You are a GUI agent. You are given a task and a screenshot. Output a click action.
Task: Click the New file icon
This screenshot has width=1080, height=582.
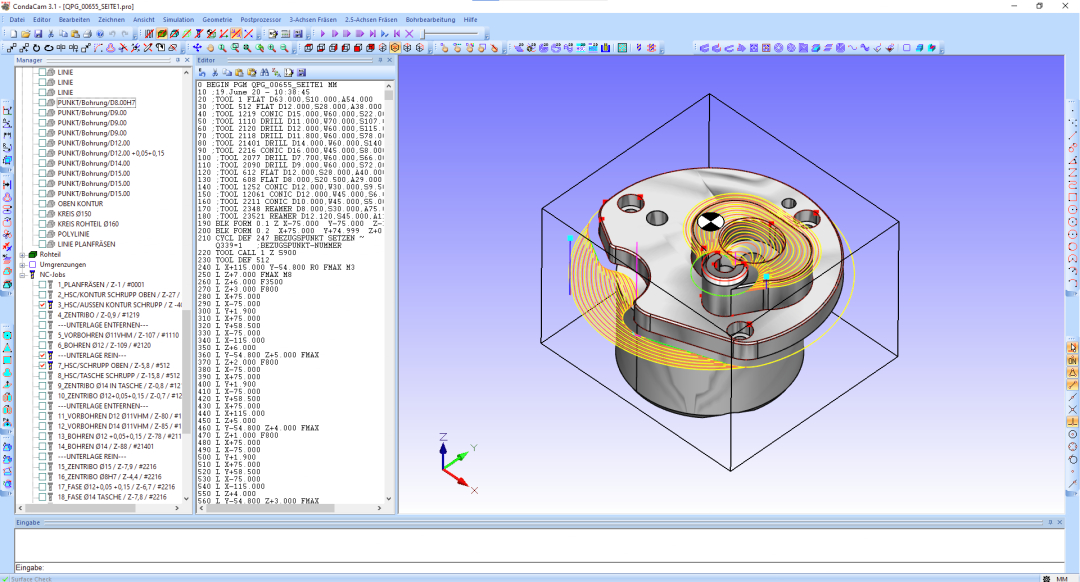click(14, 33)
